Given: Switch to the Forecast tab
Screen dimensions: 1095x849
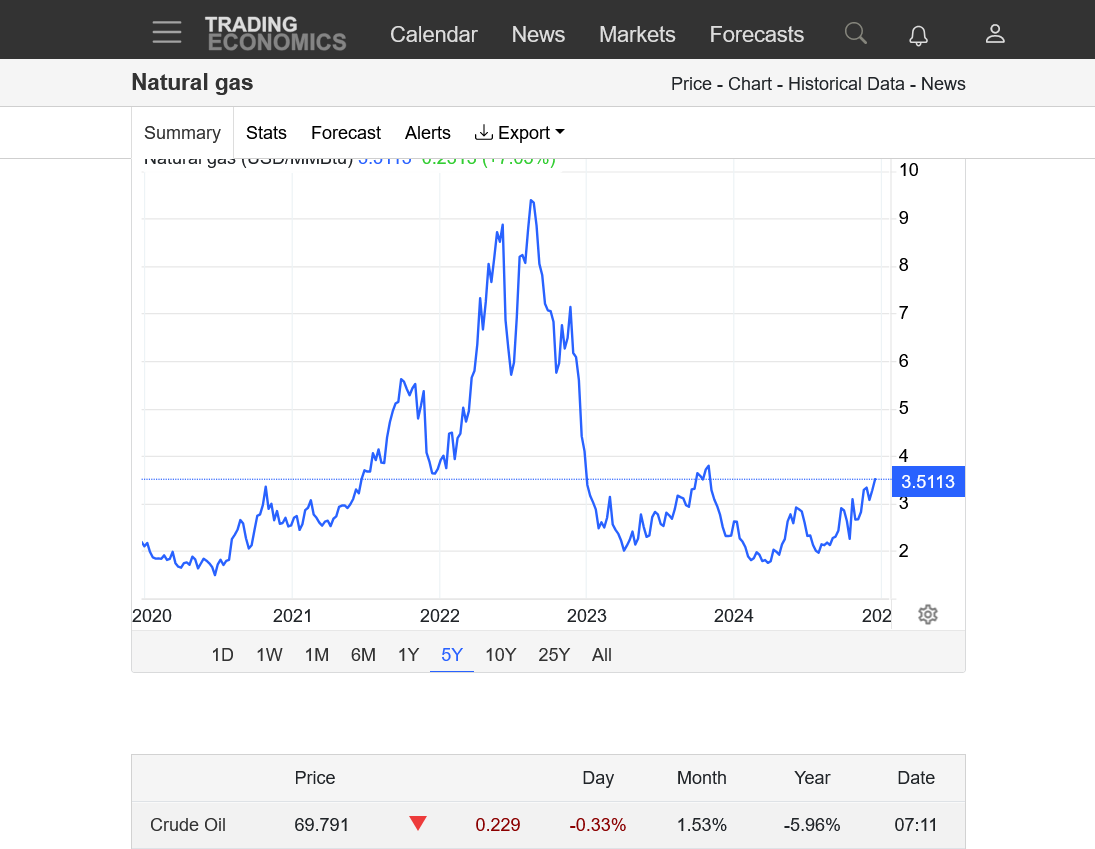Looking at the screenshot, I should coord(346,133).
